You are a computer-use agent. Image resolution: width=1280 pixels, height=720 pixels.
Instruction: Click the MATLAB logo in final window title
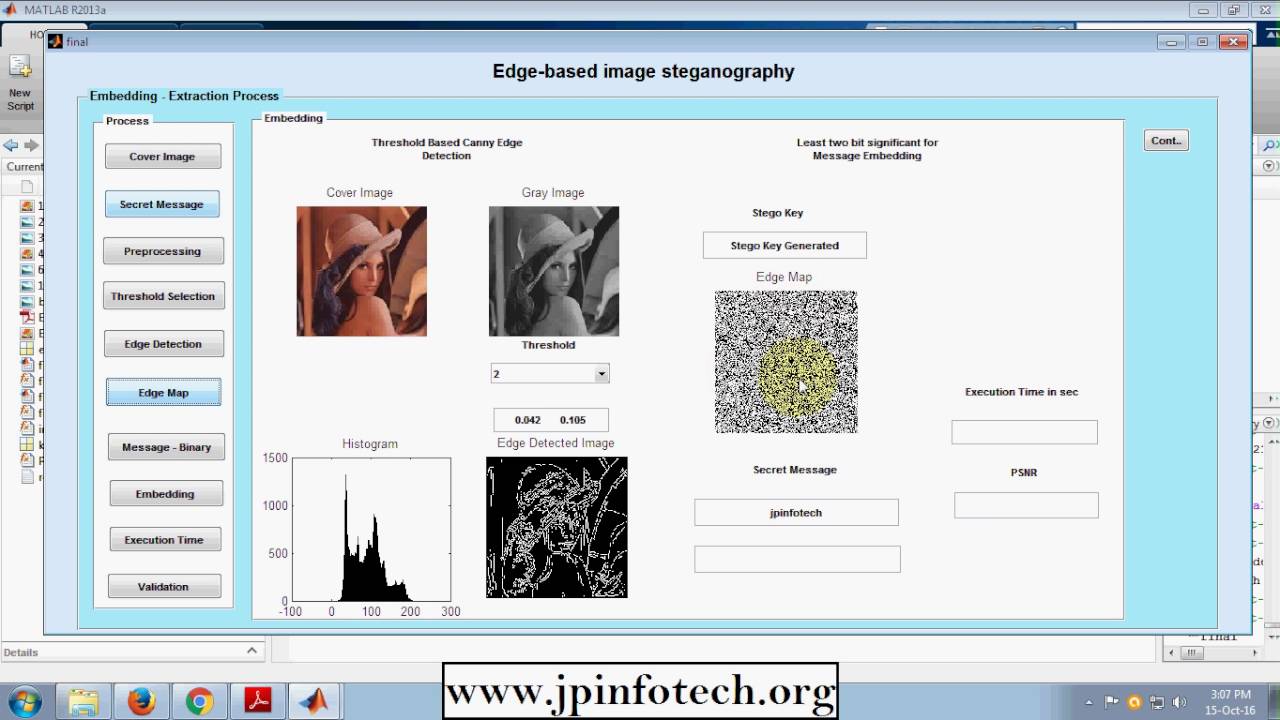click(54, 41)
